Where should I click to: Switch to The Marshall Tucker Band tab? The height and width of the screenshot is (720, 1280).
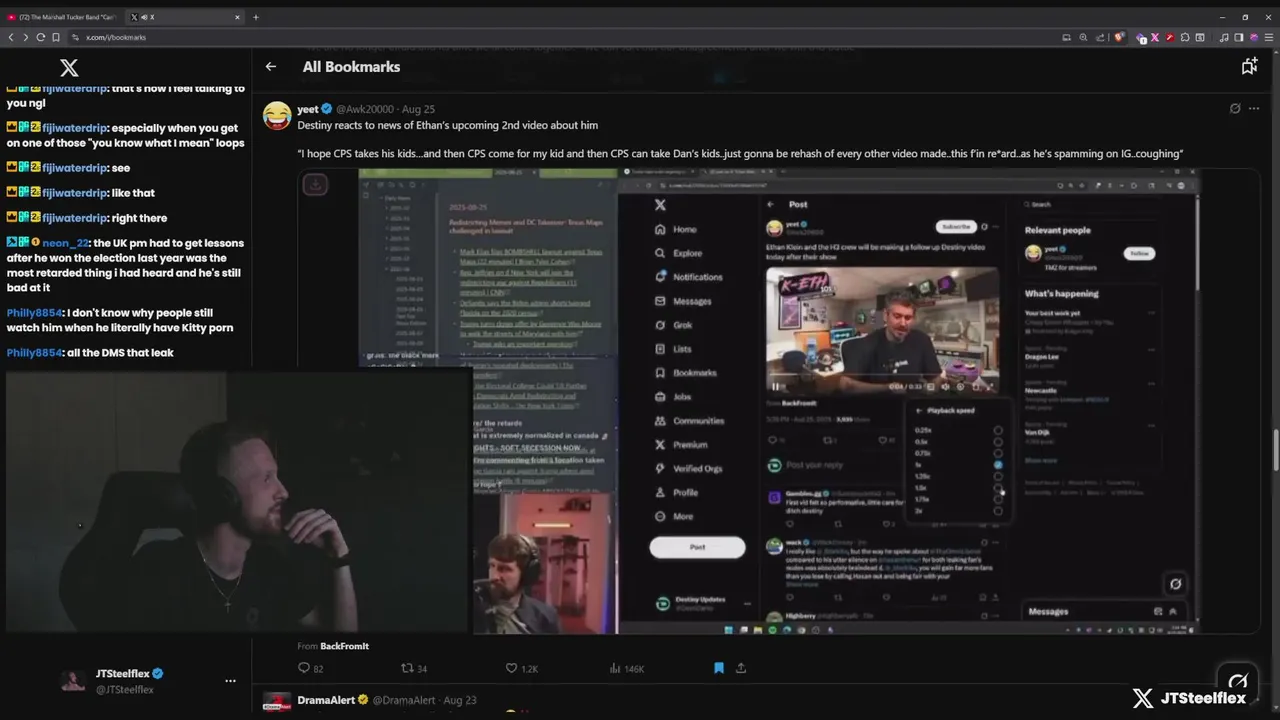pos(62,17)
